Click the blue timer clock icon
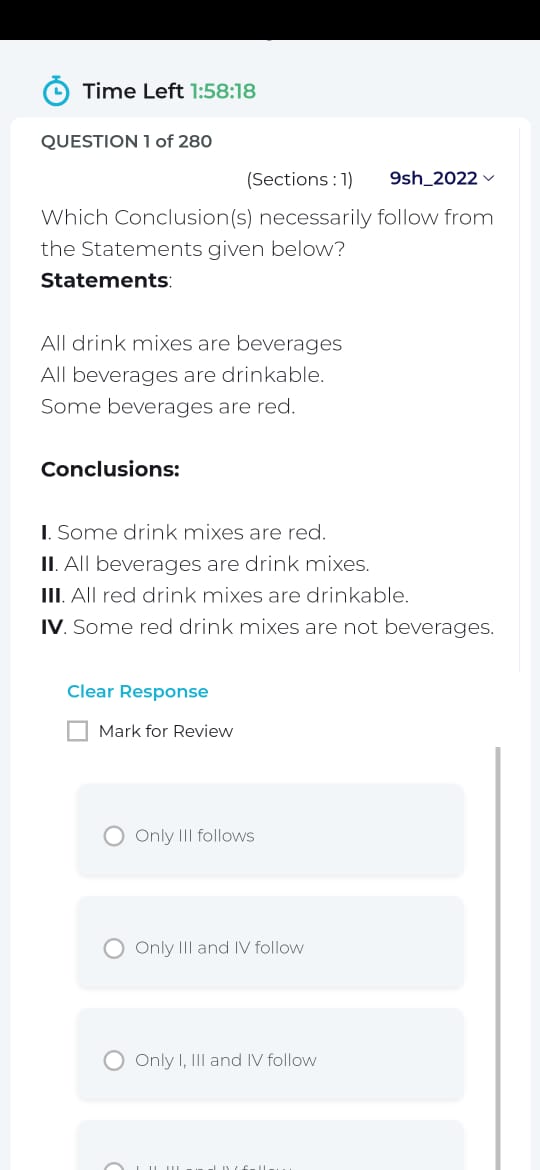 pos(56,92)
